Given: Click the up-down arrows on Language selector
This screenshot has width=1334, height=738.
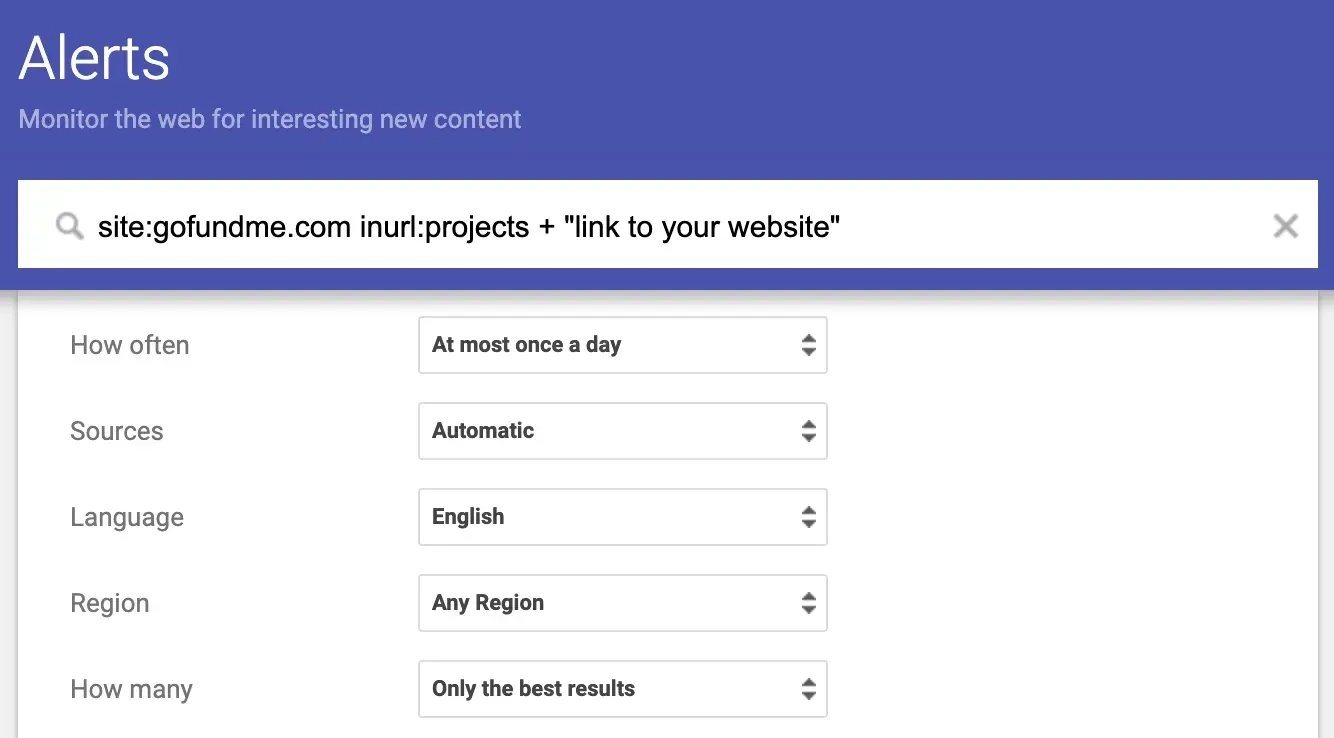Looking at the screenshot, I should click(808, 517).
